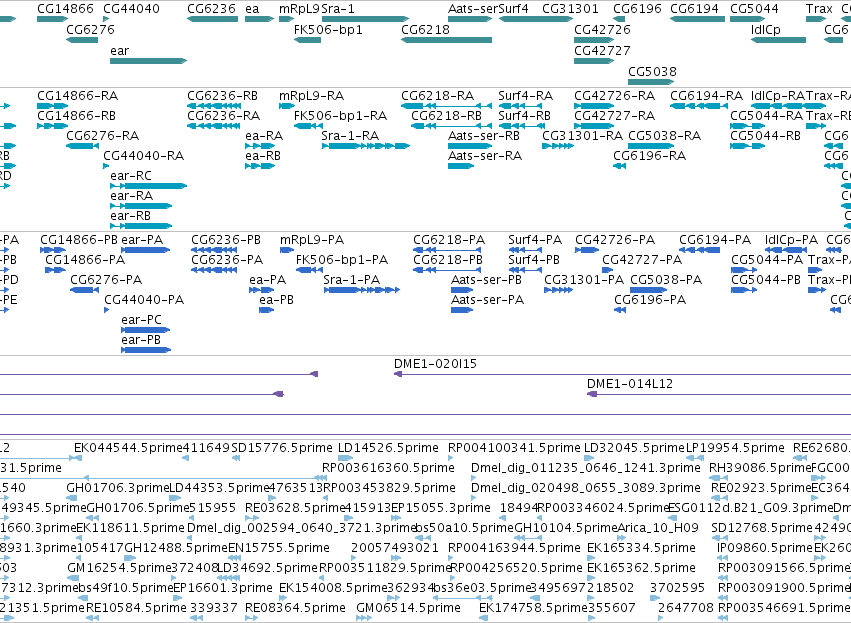Open the ear-RB transcript

coord(141,226)
